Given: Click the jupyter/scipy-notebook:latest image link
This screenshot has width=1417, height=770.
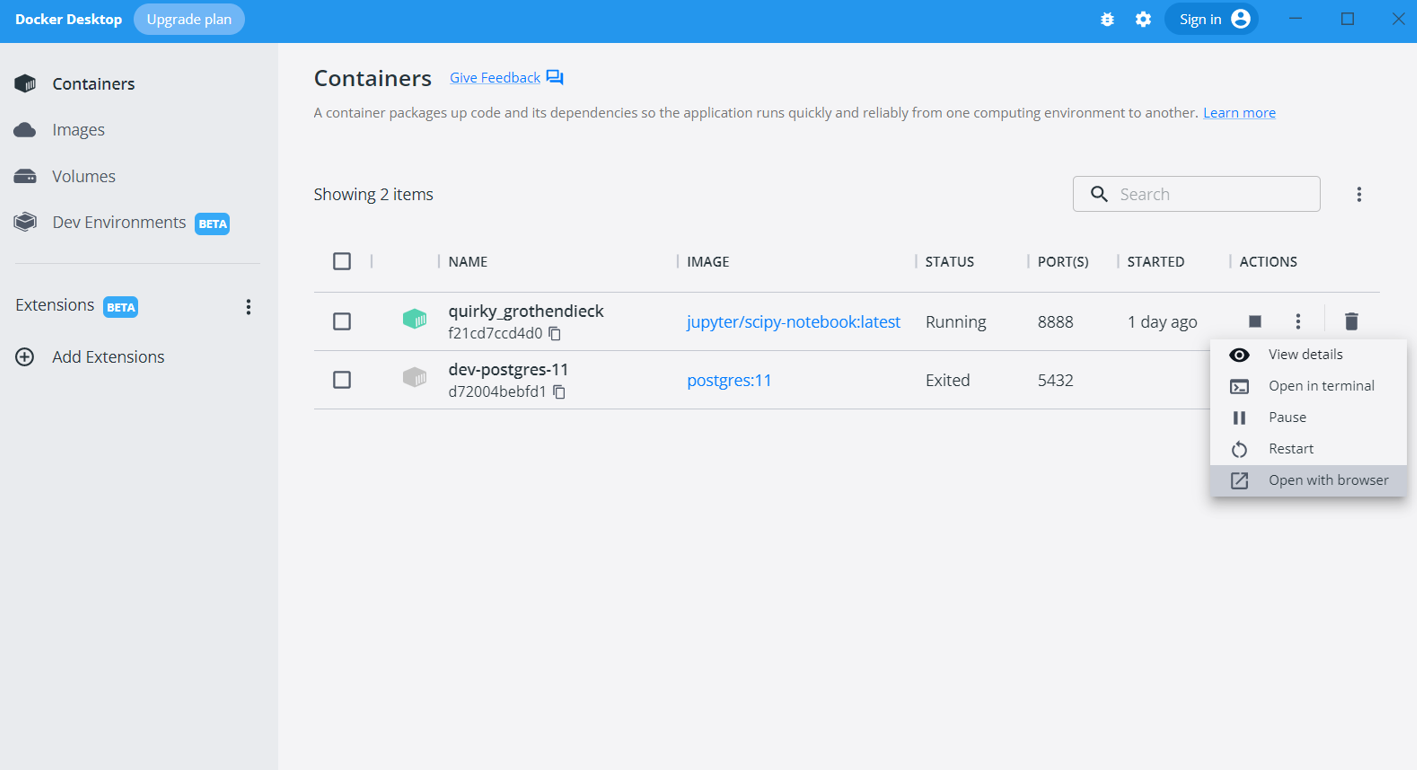Looking at the screenshot, I should [x=793, y=321].
